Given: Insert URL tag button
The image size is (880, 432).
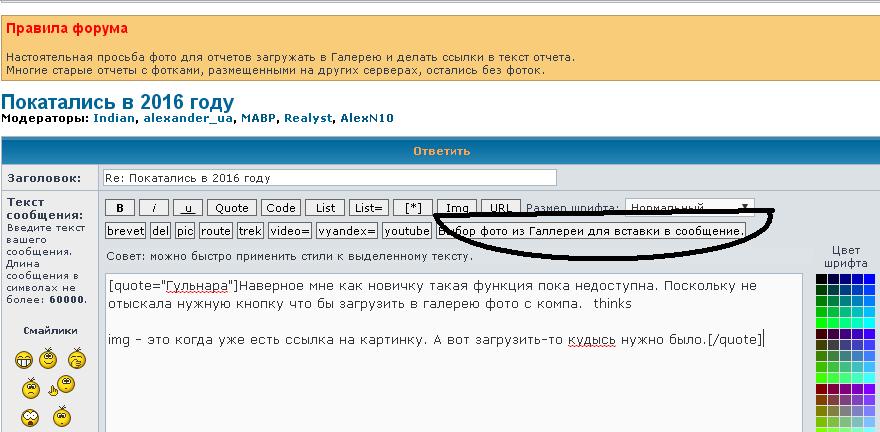Looking at the screenshot, I should click(x=500, y=208).
